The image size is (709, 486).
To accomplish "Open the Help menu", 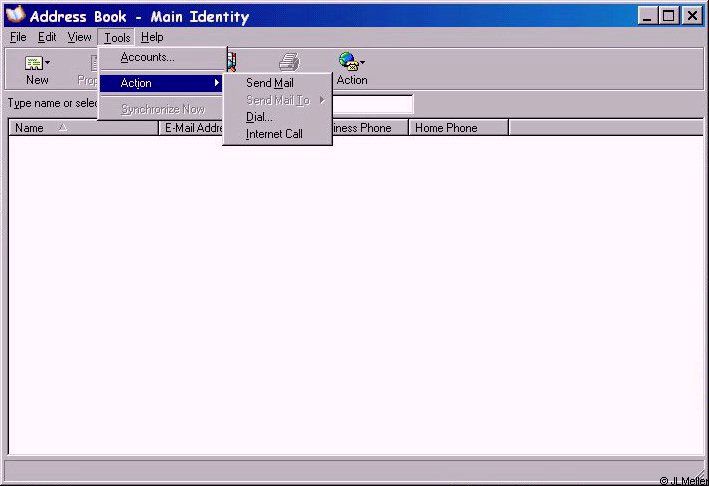I will [x=152, y=37].
